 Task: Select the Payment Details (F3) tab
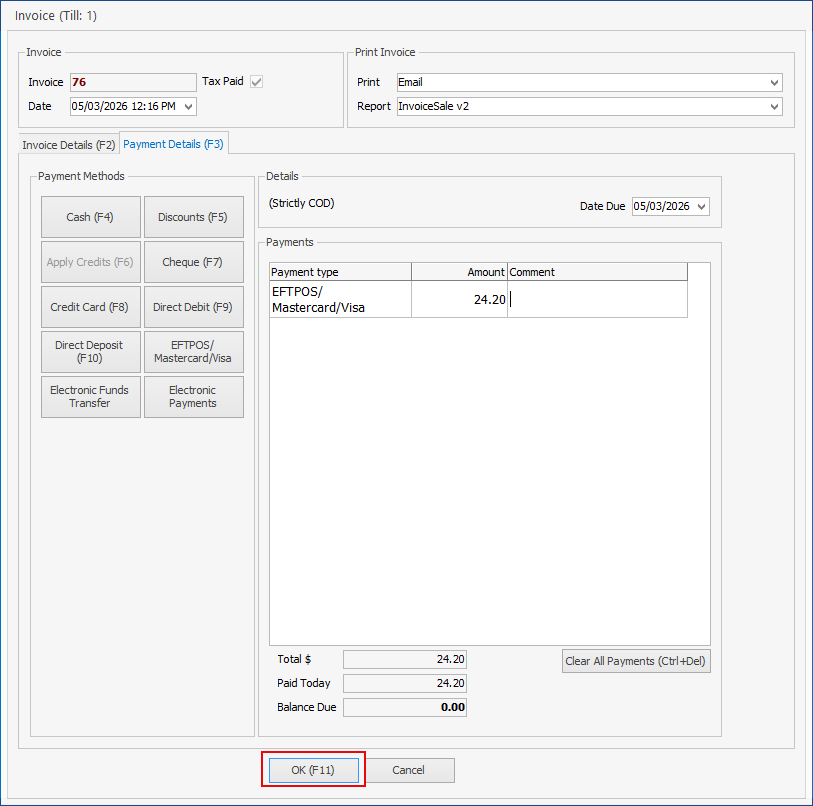click(x=174, y=144)
